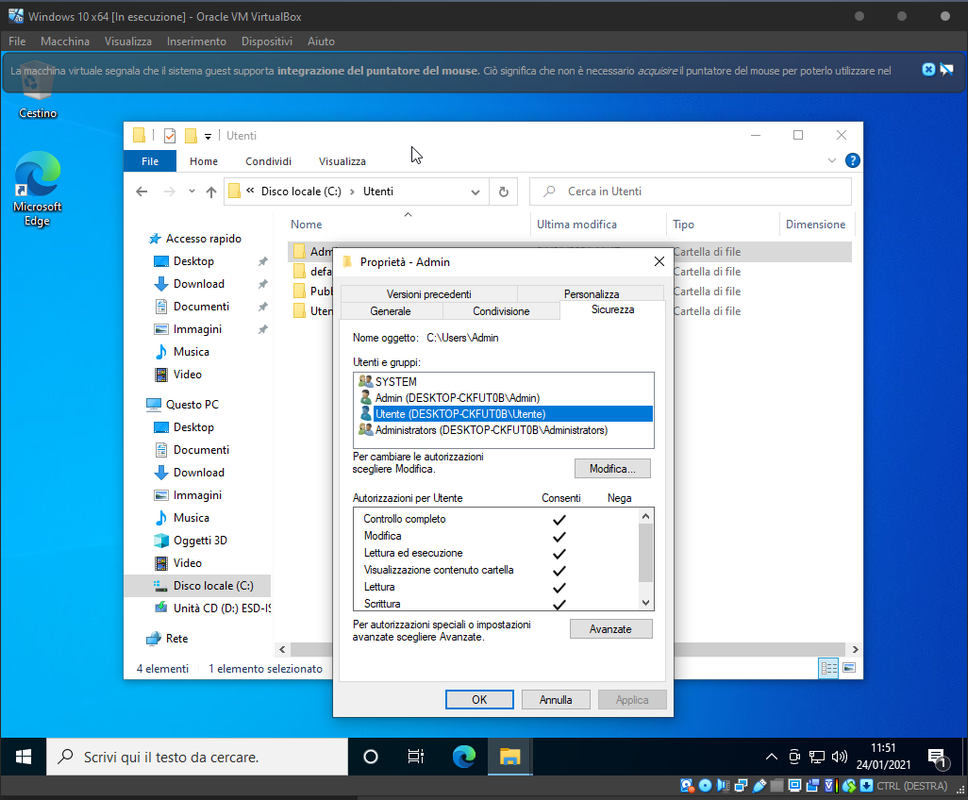The image size is (968, 800).
Task: Click Annulla to cancel the dialog
Action: 556,699
